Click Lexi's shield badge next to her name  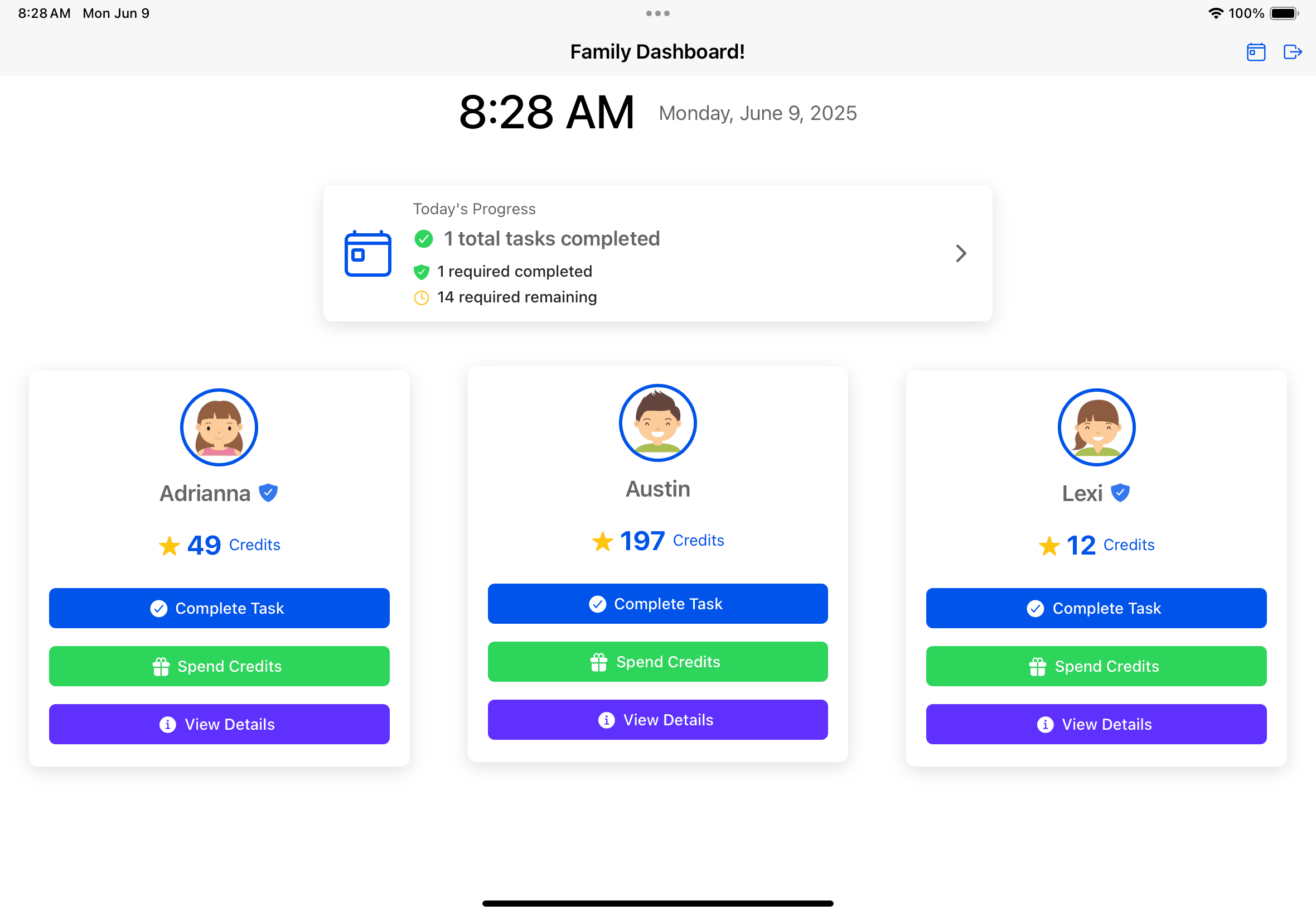pyautogui.click(x=1121, y=492)
